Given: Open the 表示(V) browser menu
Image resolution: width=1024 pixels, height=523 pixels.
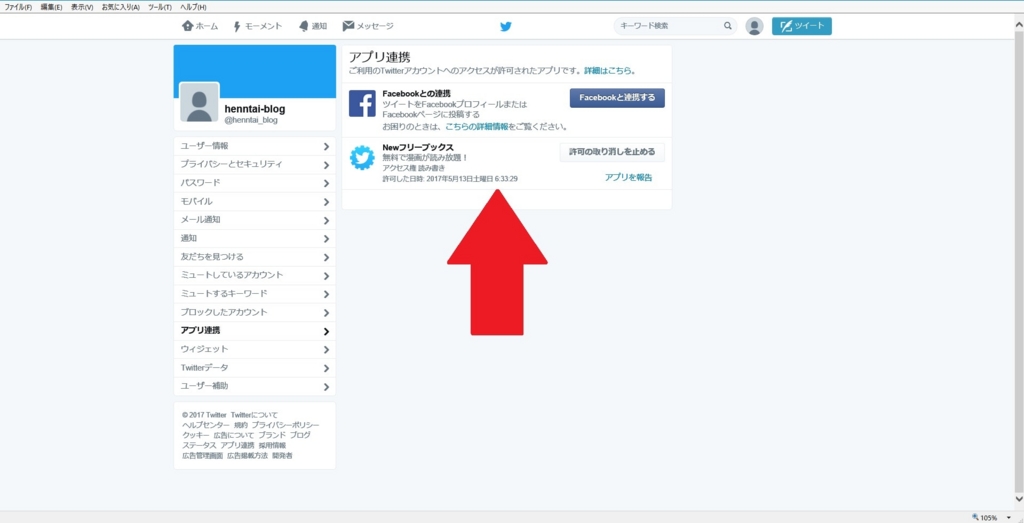Looking at the screenshot, I should pyautogui.click(x=82, y=7).
